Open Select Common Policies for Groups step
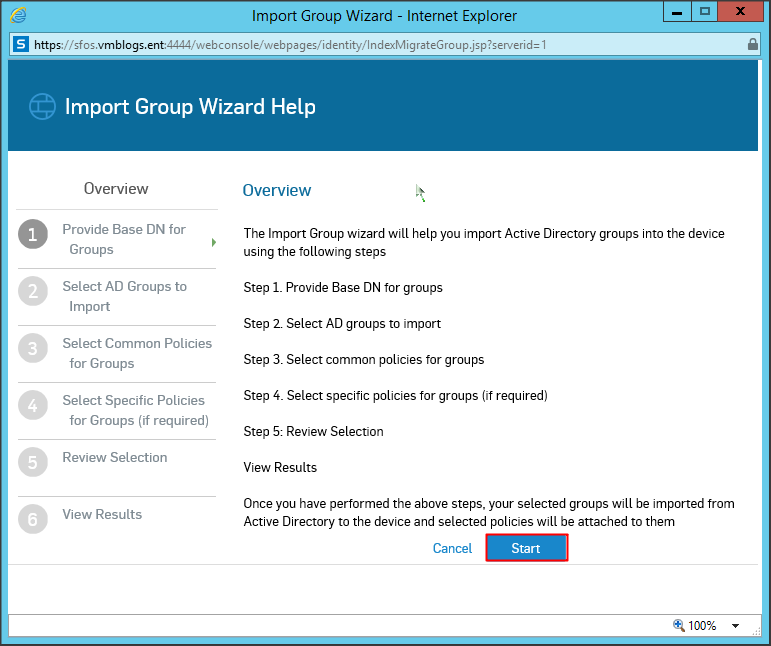Screen dimensions: 771x646 click(x=136, y=353)
